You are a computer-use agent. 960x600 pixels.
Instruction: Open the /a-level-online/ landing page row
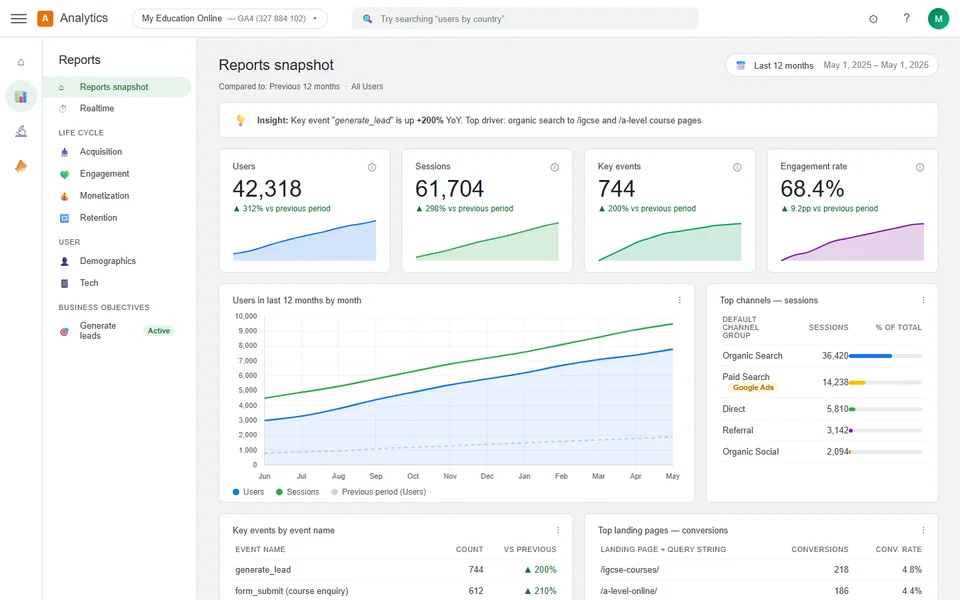click(760, 591)
